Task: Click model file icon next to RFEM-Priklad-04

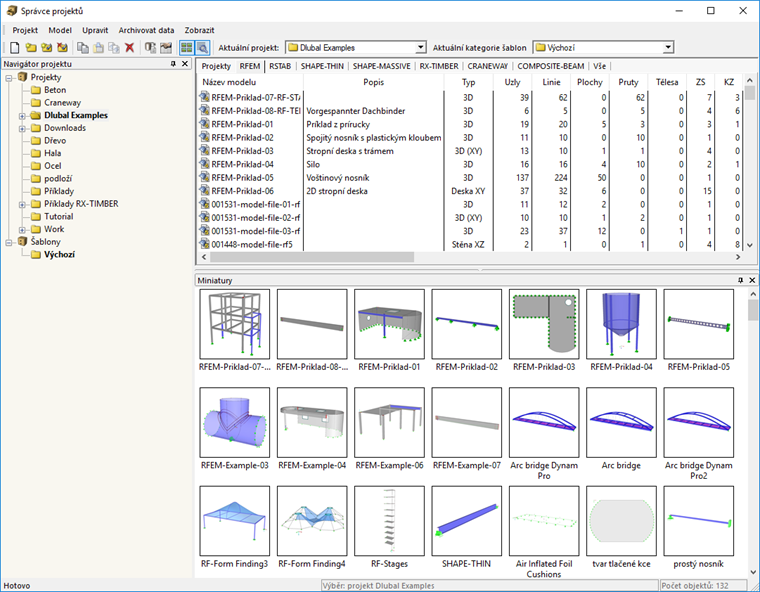Action: [x=204, y=164]
